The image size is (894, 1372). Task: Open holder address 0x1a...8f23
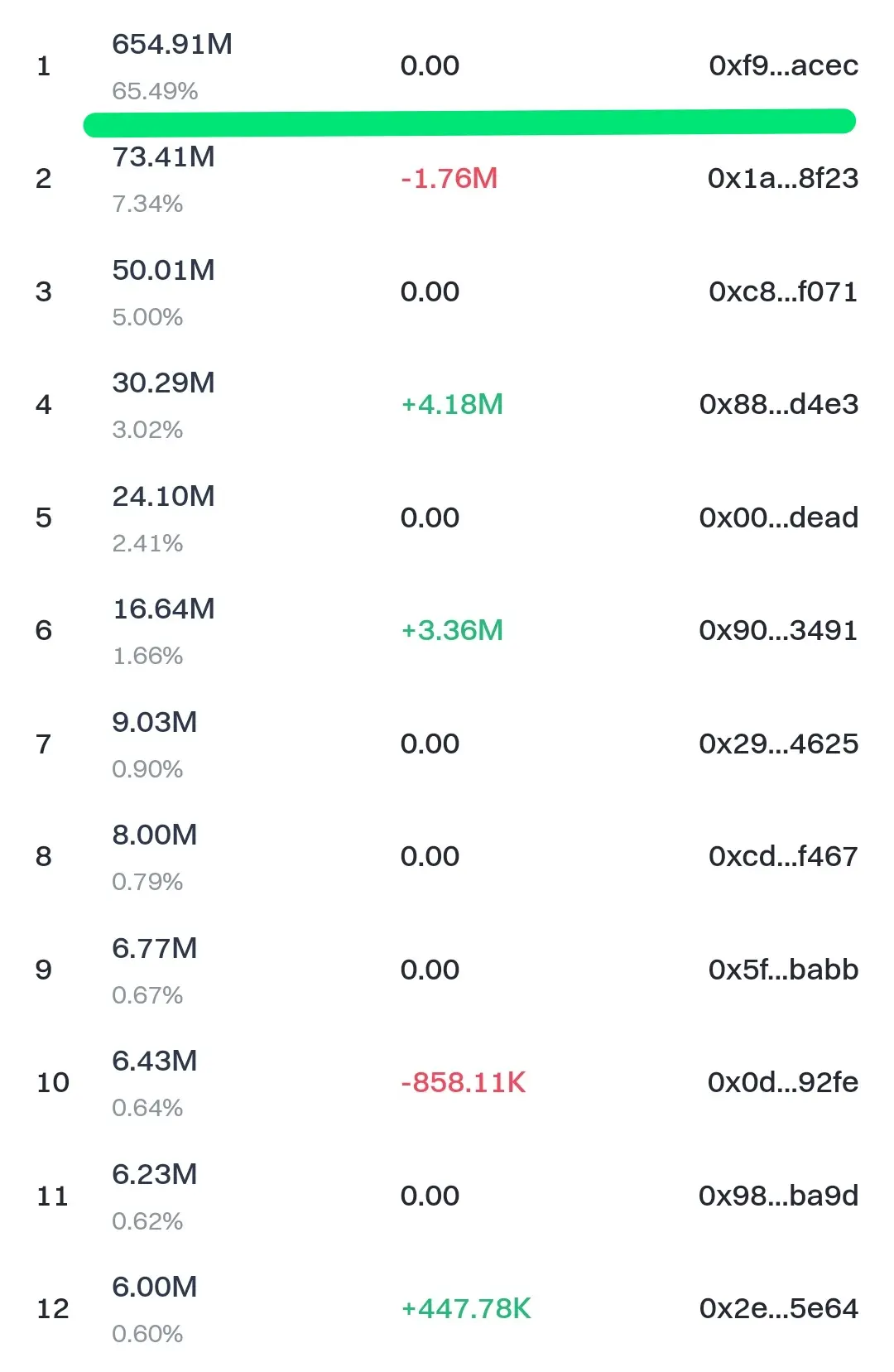(783, 178)
